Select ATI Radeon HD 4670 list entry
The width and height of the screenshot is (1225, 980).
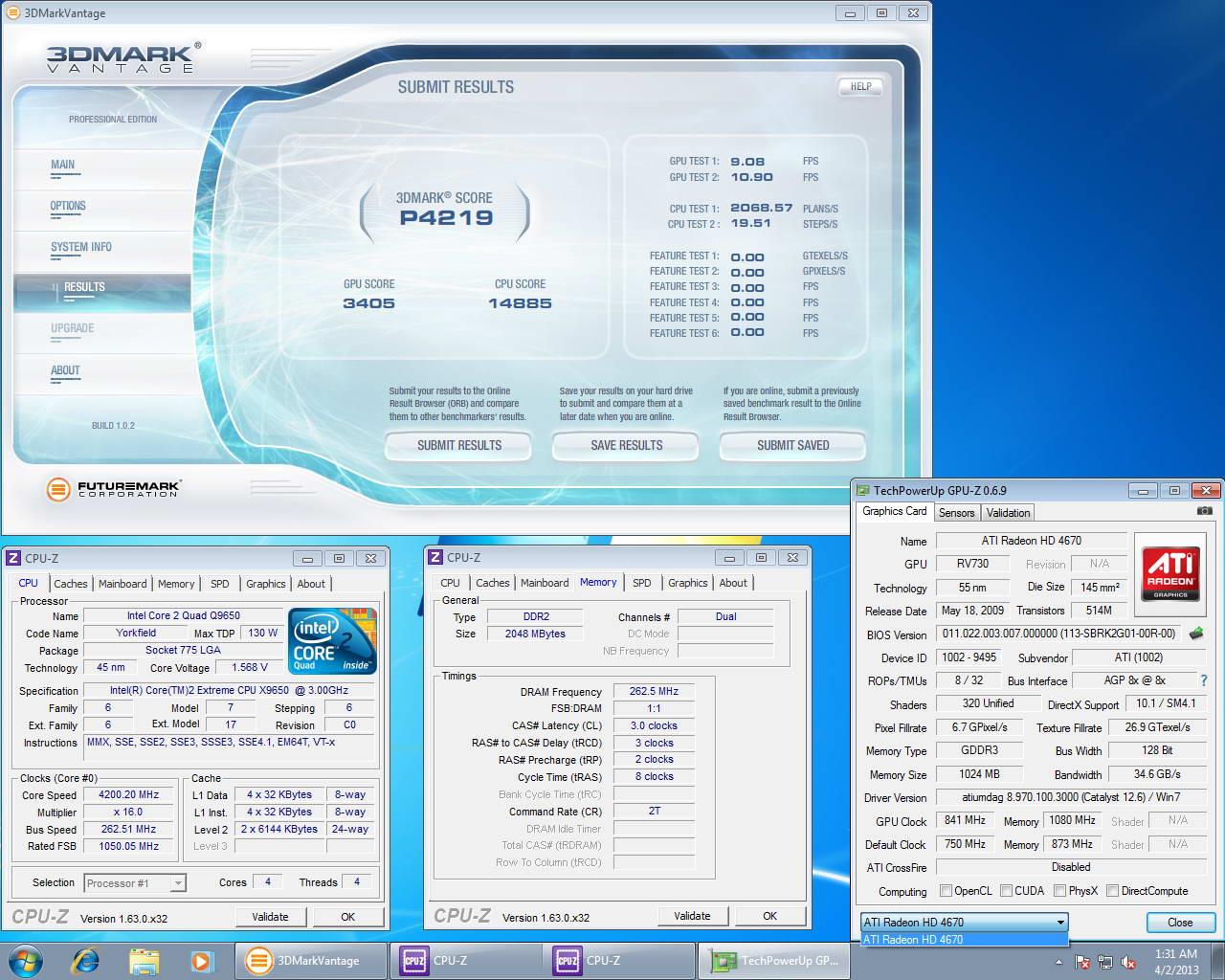[964, 940]
